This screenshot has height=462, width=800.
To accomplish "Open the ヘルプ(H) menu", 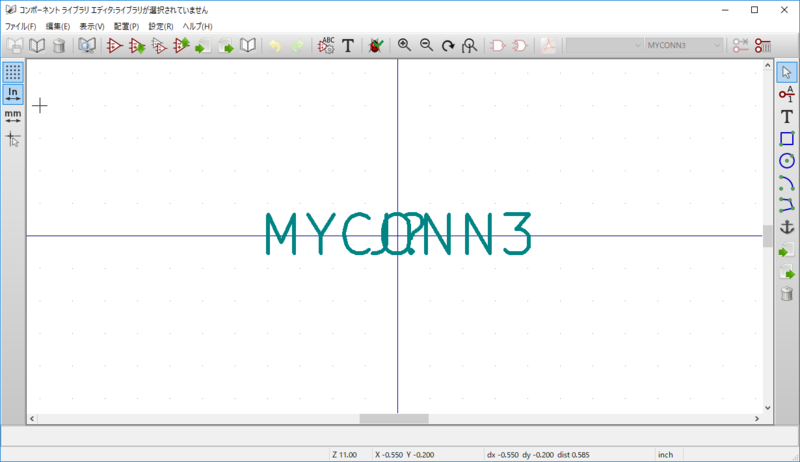I will coord(197,26).
